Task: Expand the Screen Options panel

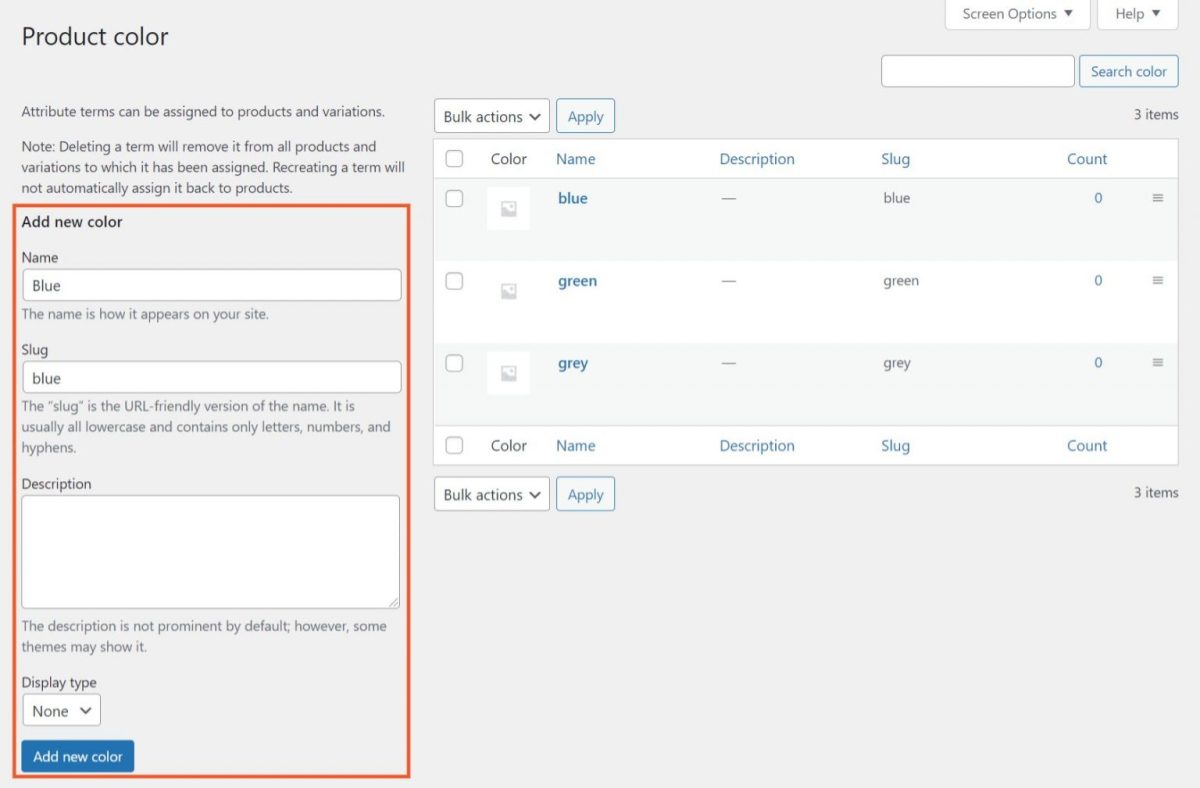Action: tap(1017, 14)
